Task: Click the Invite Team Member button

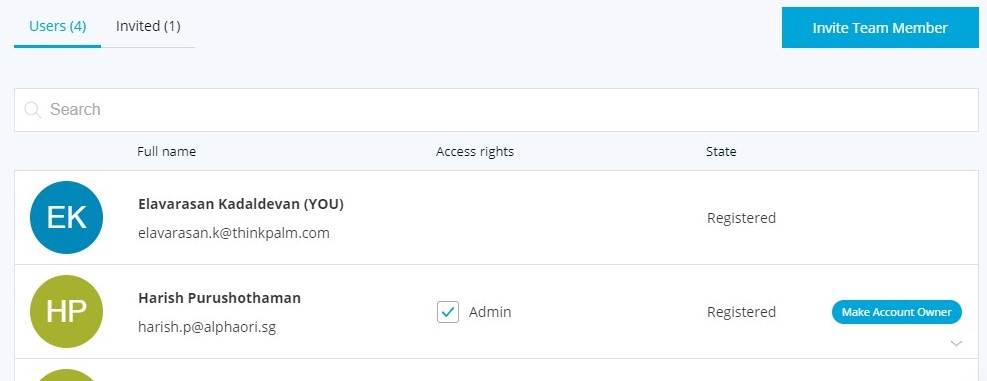Action: (880, 28)
